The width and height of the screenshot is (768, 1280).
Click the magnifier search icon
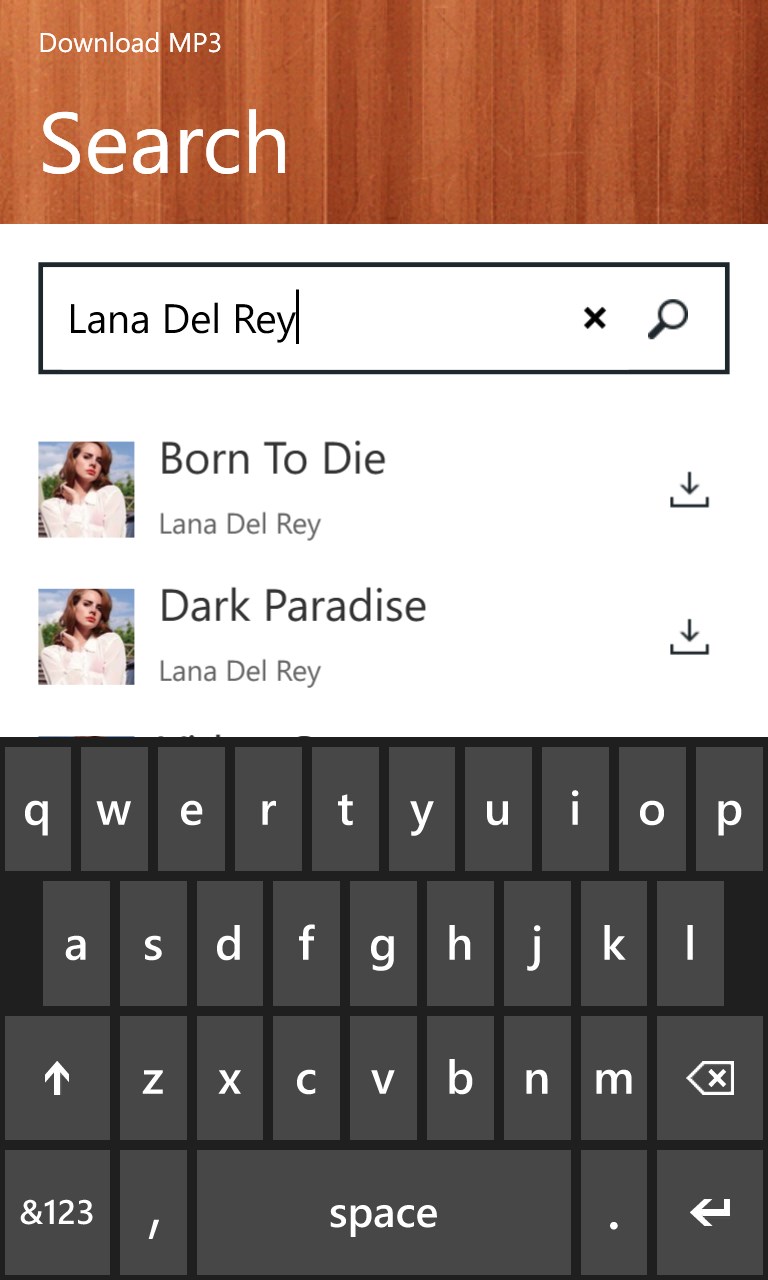(668, 318)
